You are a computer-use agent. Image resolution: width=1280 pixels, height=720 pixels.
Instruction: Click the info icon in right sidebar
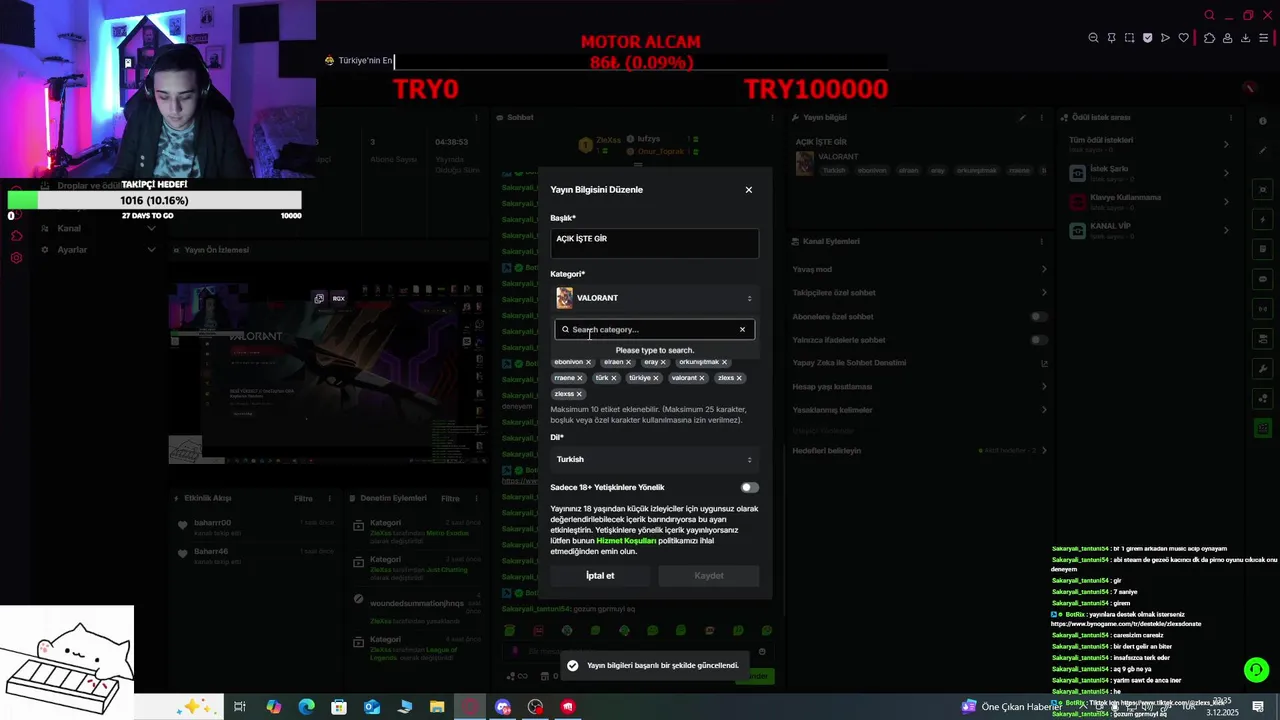[1263, 120]
